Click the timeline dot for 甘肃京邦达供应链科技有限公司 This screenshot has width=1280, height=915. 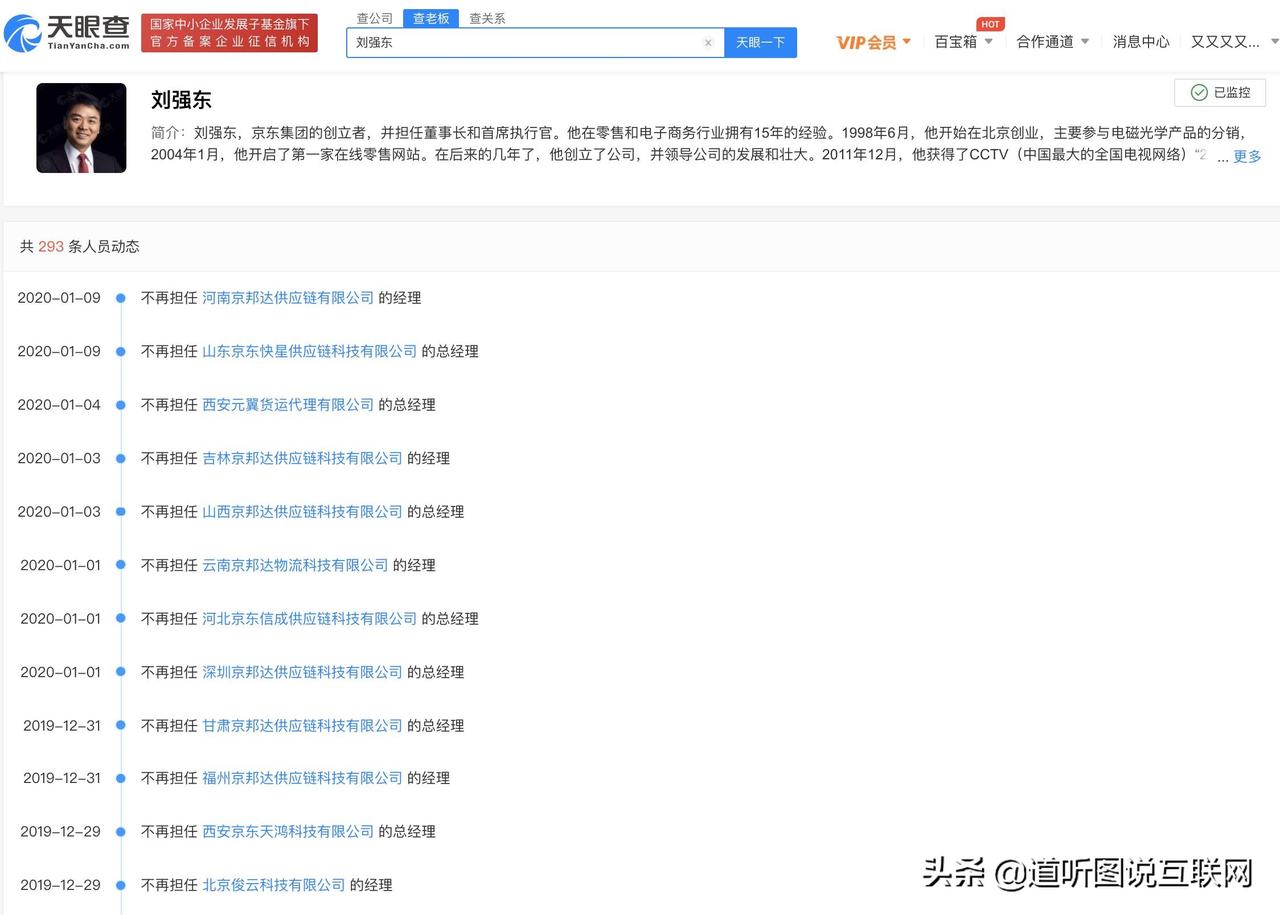point(121,726)
